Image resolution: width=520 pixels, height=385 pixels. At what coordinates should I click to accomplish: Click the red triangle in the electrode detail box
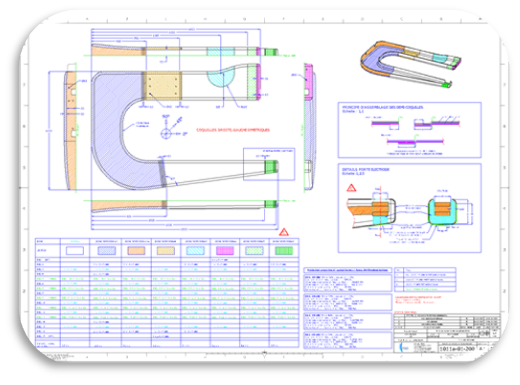351,188
